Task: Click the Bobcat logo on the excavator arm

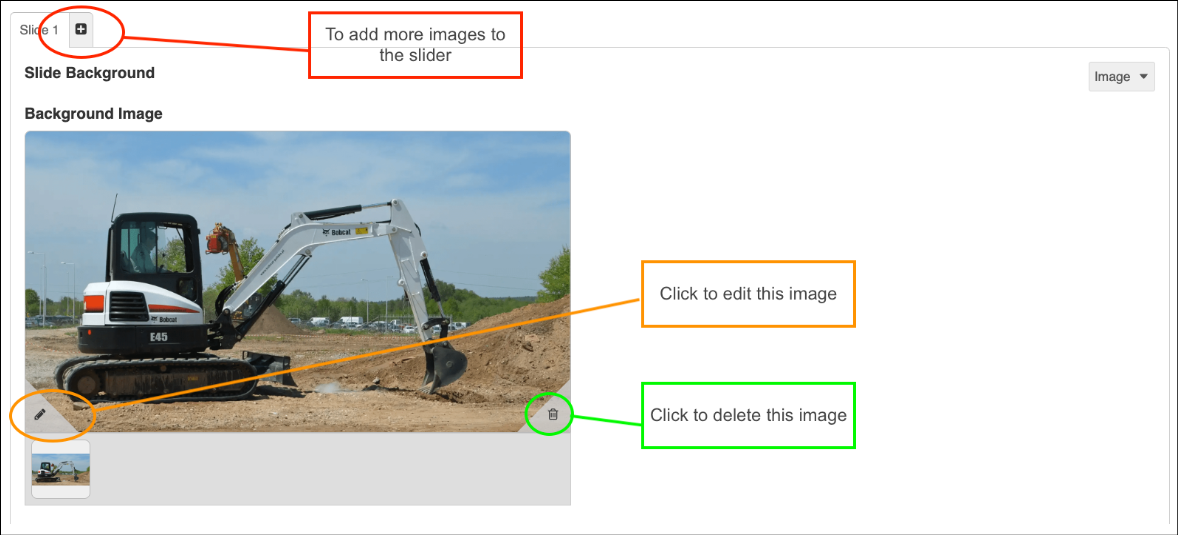Action: [335, 232]
